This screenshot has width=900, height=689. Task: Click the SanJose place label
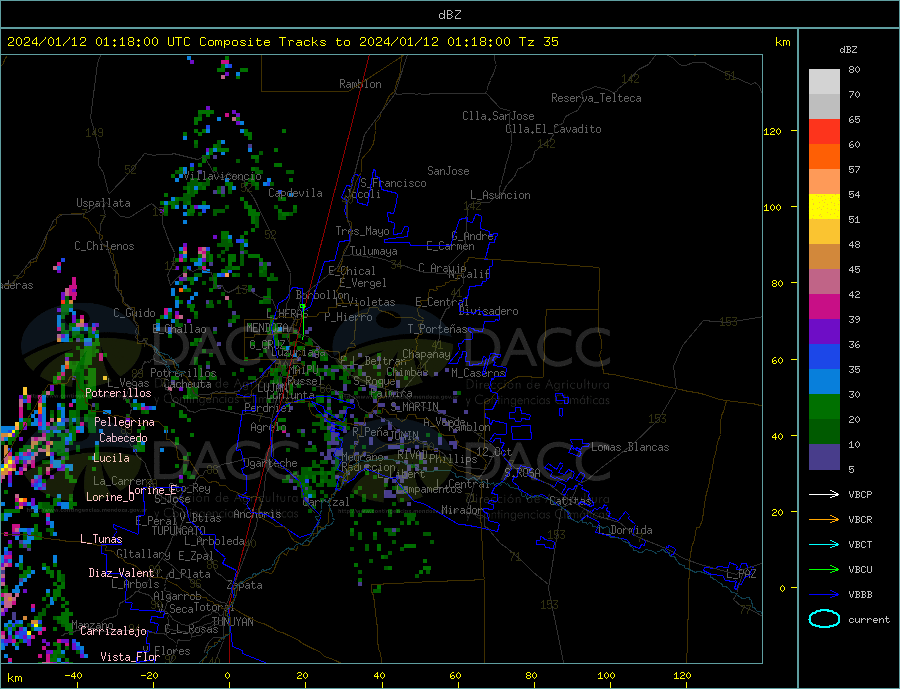click(448, 171)
